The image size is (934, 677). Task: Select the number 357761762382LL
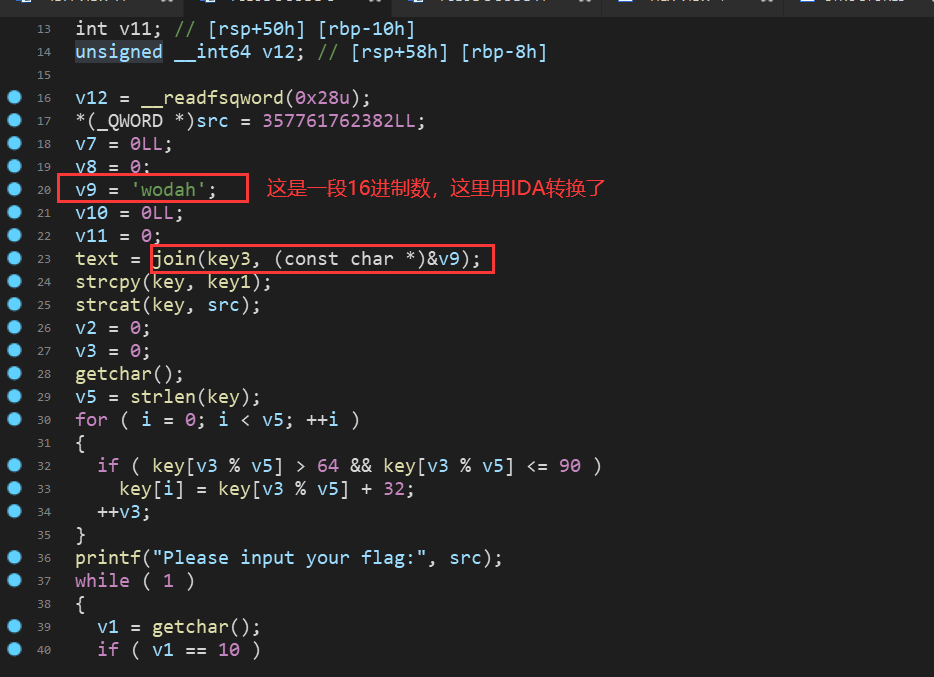click(339, 121)
